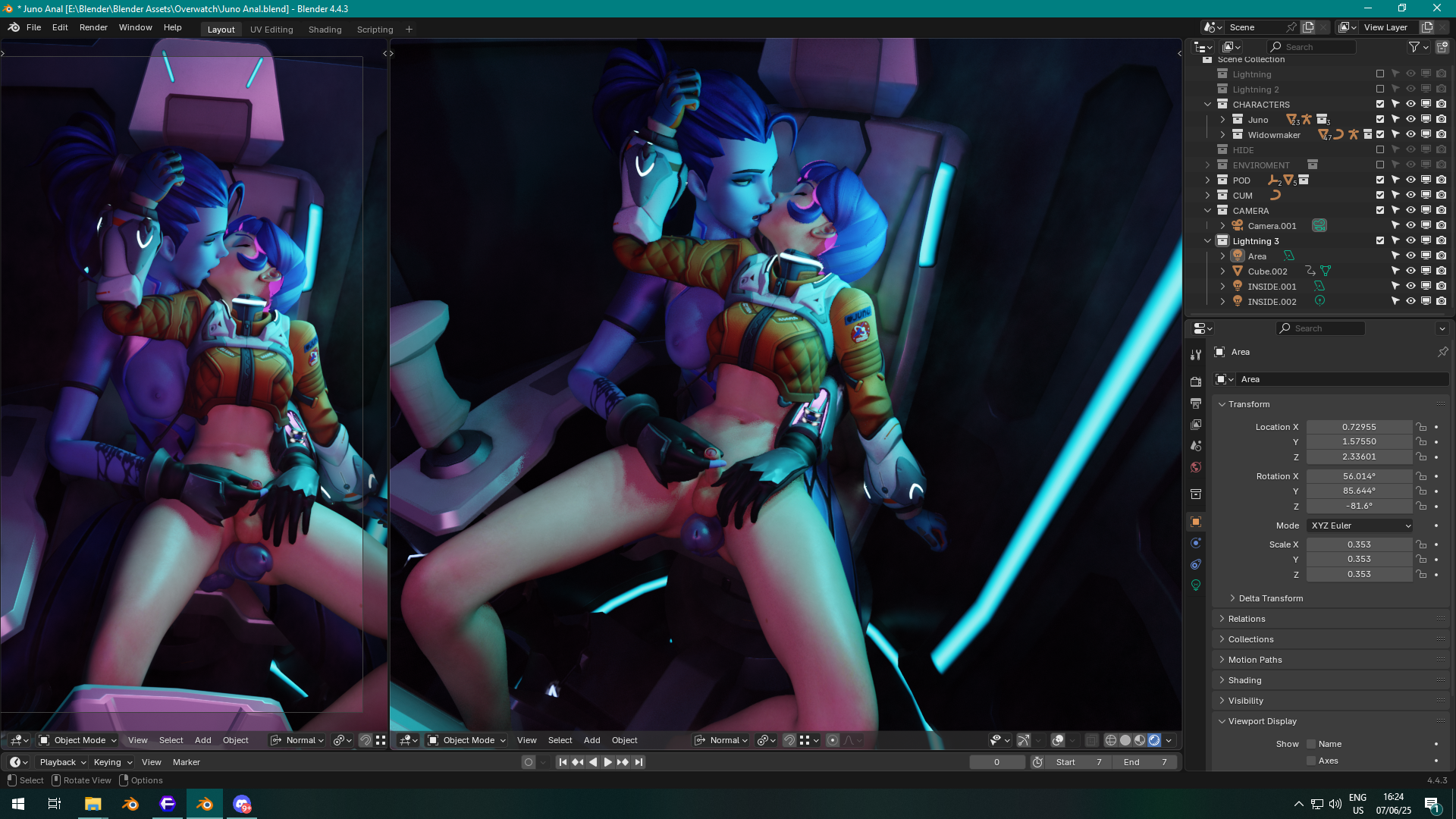Jump to the timeline start frame
Viewport: 1456px width, 819px height.
563,762
